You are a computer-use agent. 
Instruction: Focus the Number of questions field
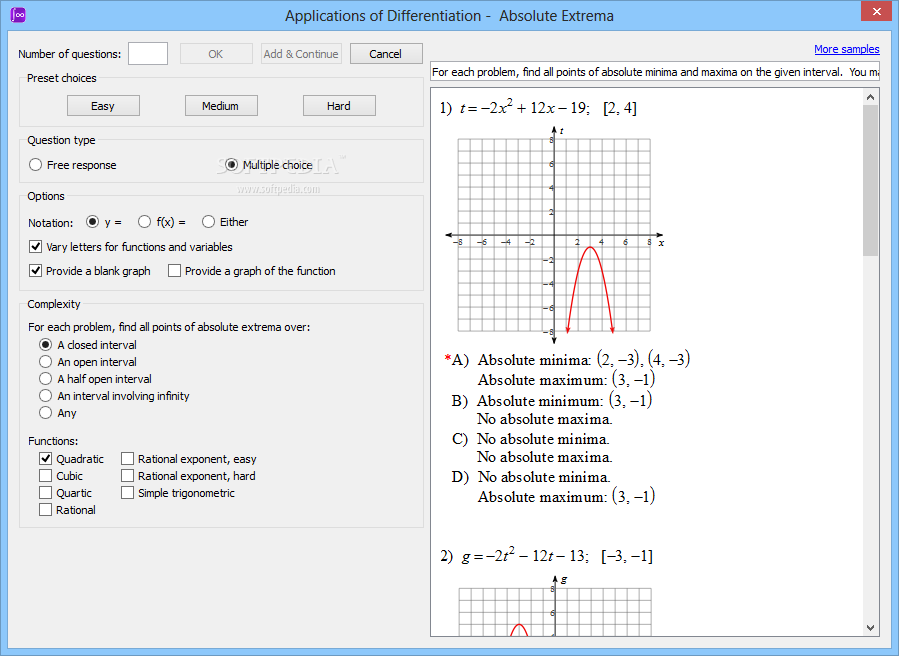(x=148, y=53)
